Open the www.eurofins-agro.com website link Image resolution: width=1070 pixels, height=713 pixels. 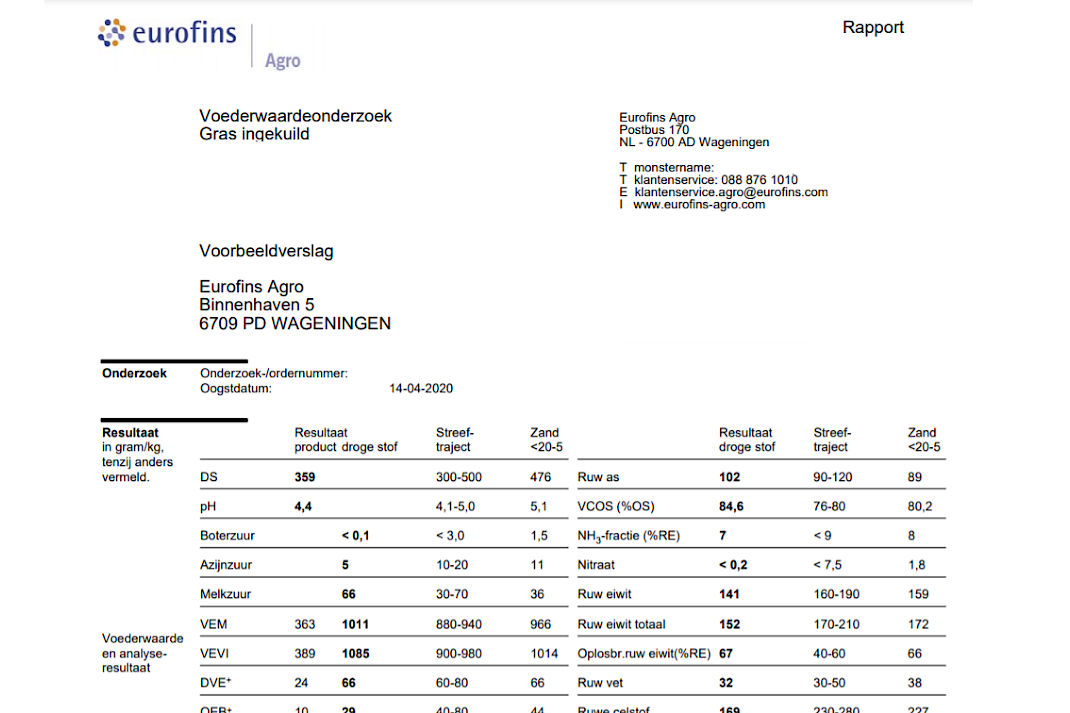(699, 205)
